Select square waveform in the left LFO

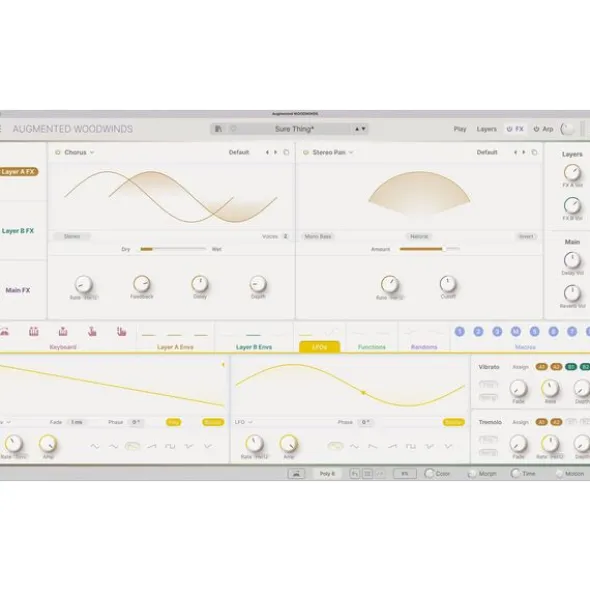pos(170,446)
